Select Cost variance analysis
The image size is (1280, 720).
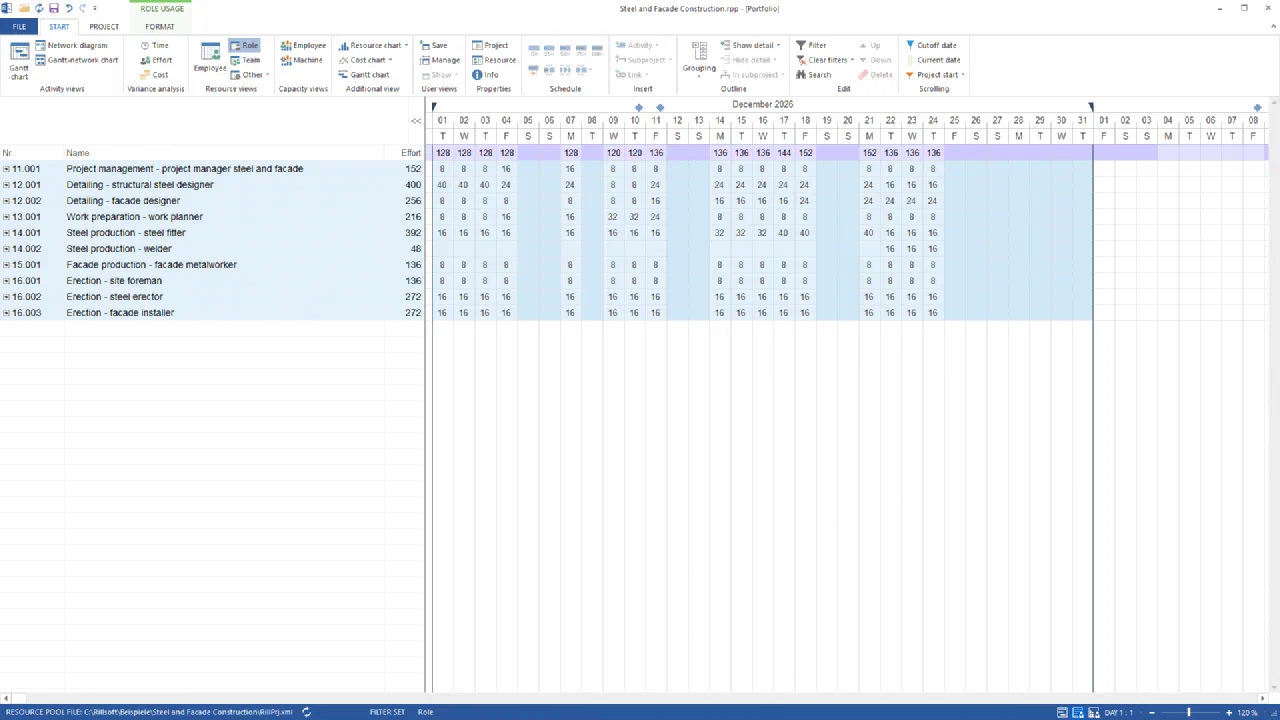click(154, 75)
